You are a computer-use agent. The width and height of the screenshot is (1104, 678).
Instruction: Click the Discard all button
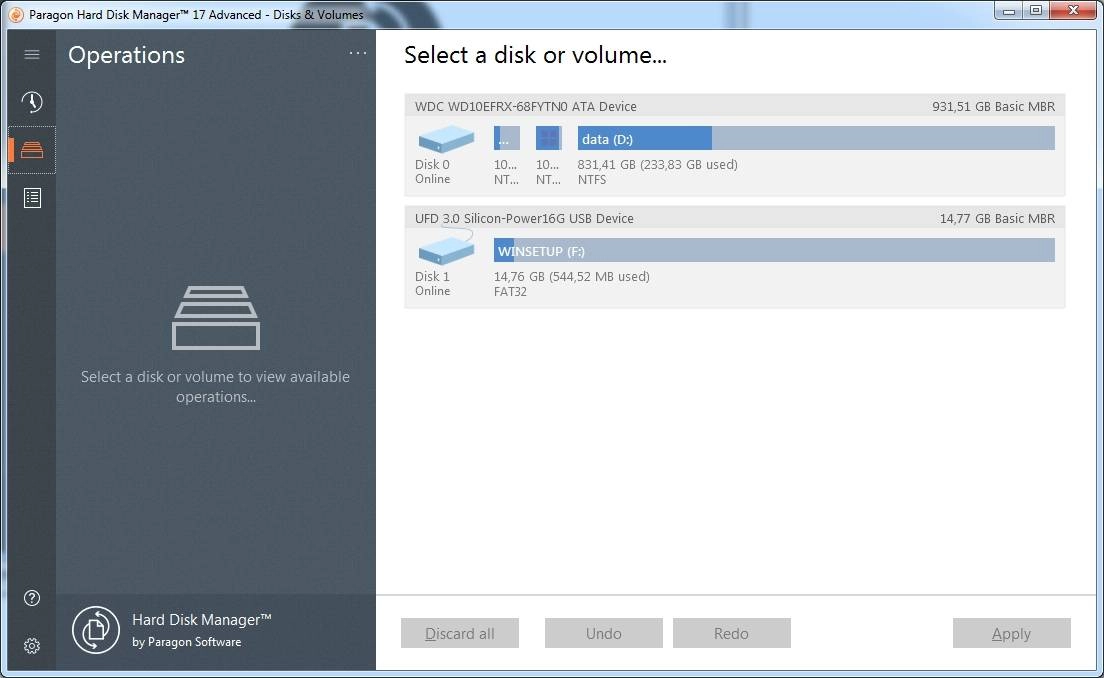[460, 633]
